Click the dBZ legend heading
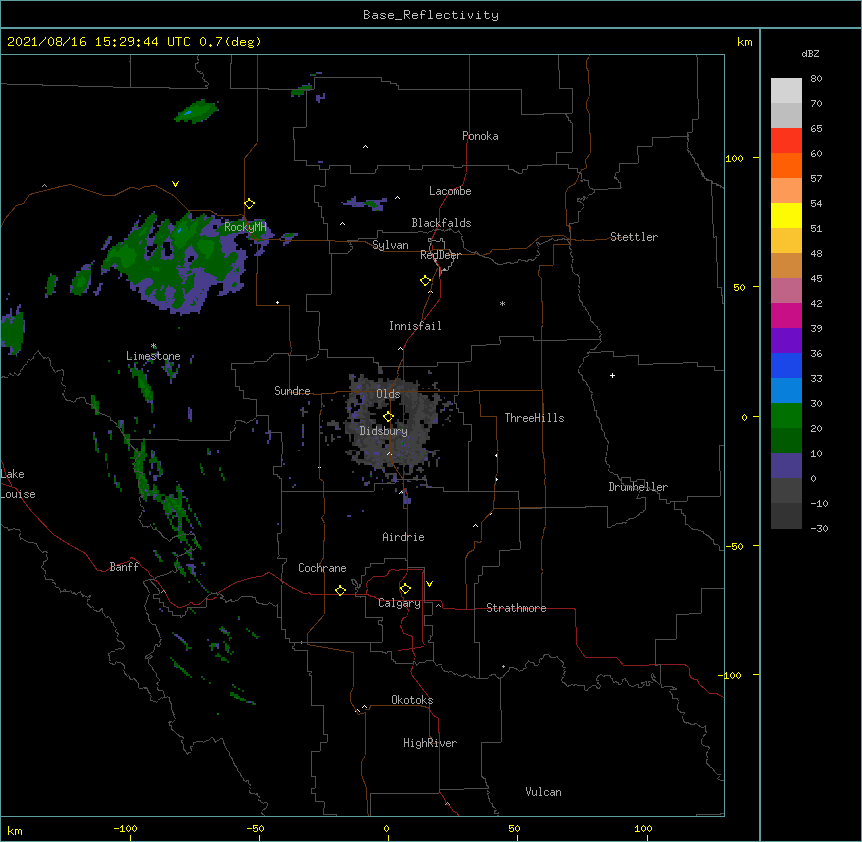The width and height of the screenshot is (862, 842). (810, 53)
